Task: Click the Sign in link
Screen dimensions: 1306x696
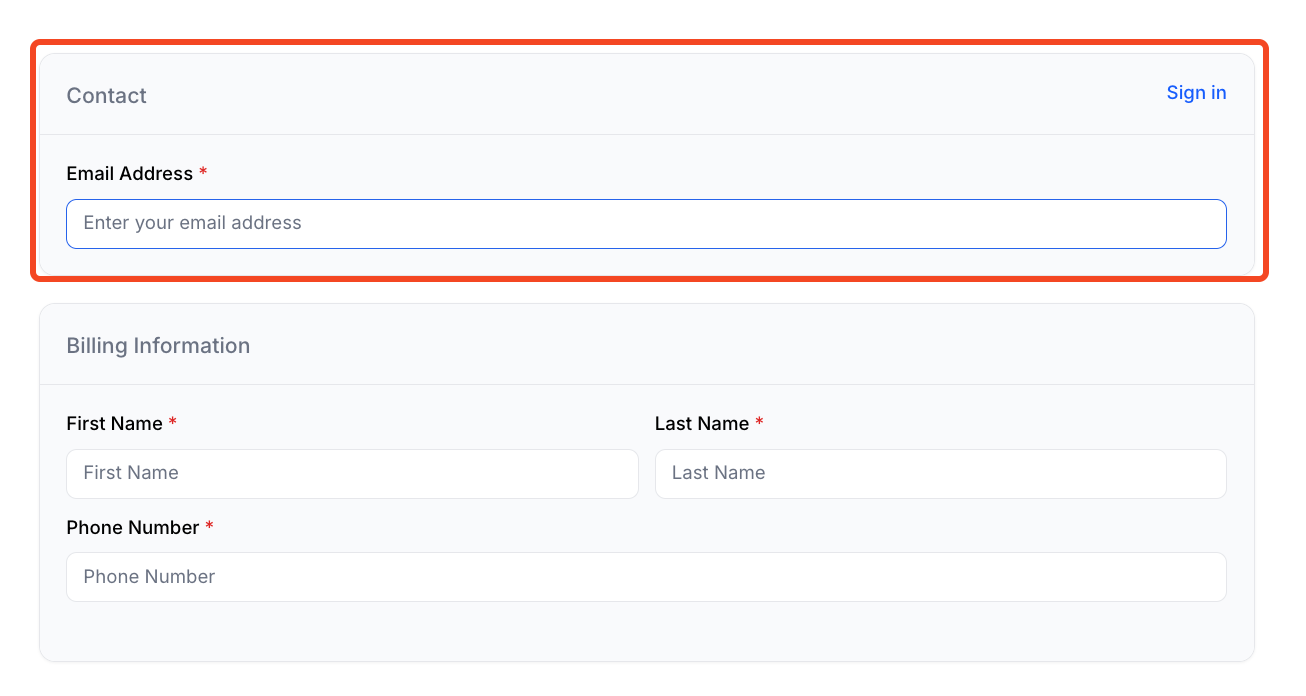Action: (x=1196, y=93)
